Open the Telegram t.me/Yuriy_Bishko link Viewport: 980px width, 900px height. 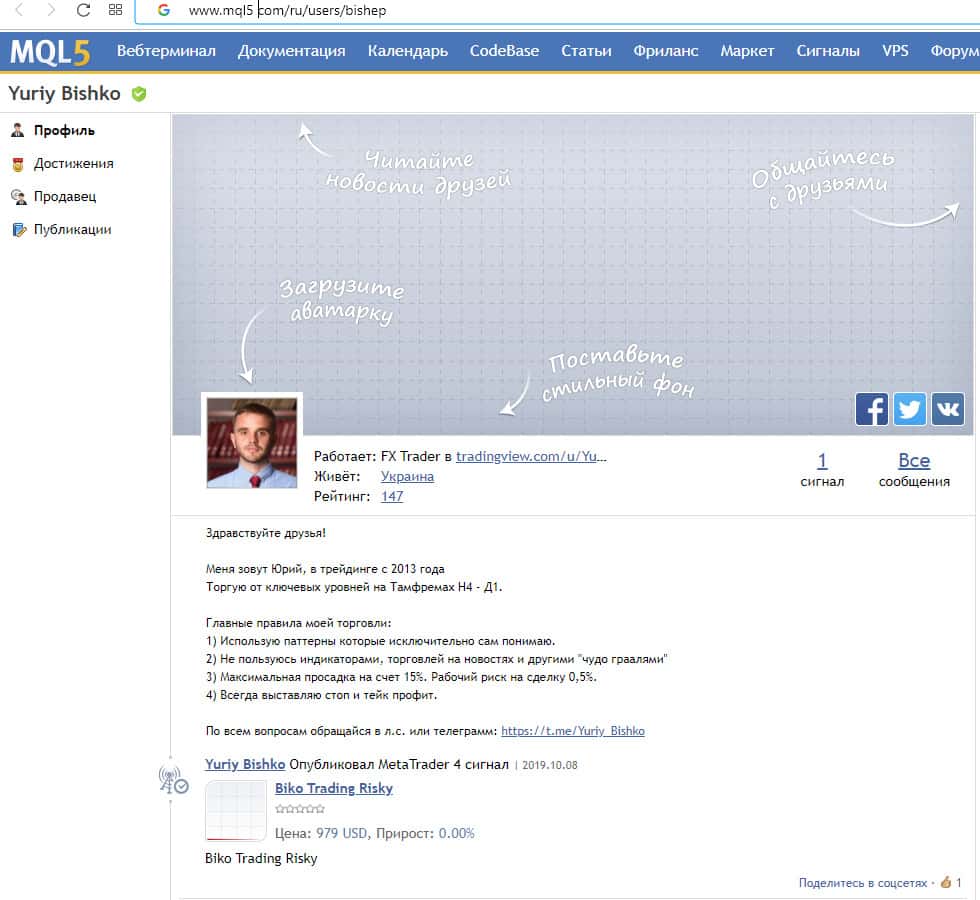click(572, 731)
